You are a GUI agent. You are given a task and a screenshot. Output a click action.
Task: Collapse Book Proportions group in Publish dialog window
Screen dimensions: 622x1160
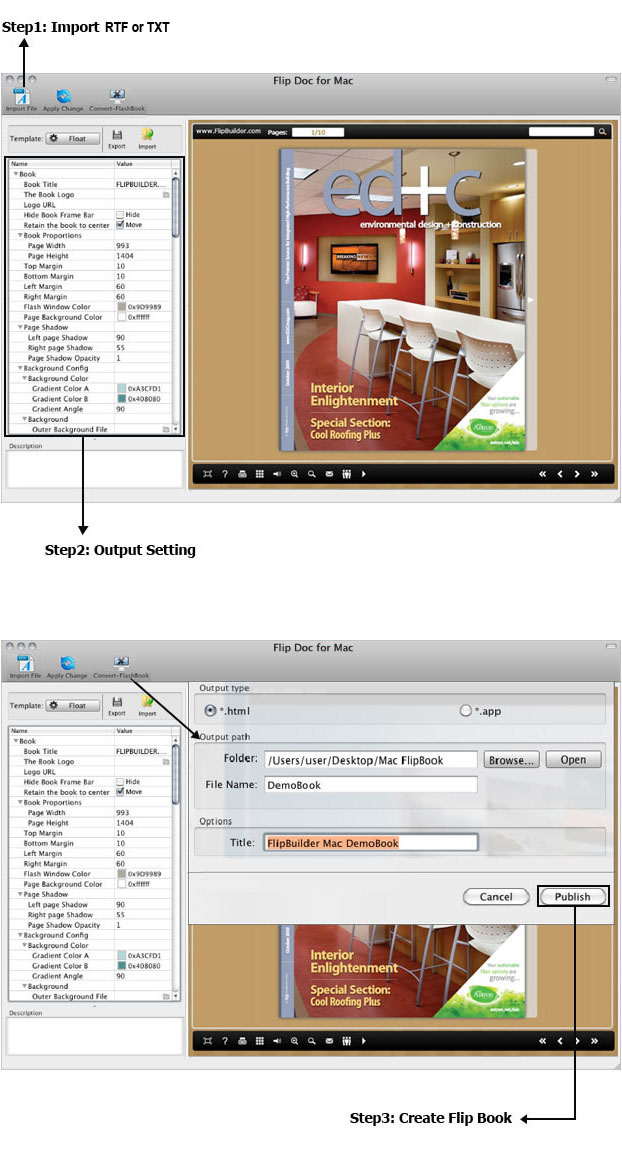point(20,802)
